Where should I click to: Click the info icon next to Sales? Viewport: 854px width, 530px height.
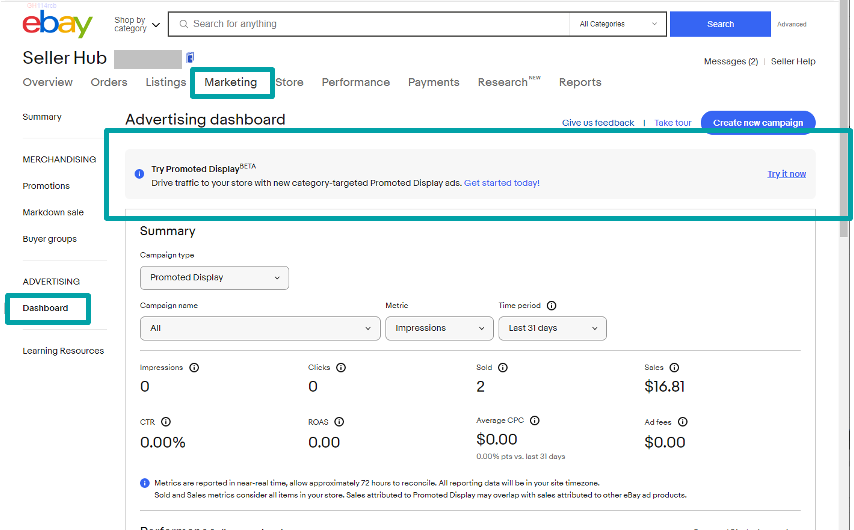click(x=674, y=368)
